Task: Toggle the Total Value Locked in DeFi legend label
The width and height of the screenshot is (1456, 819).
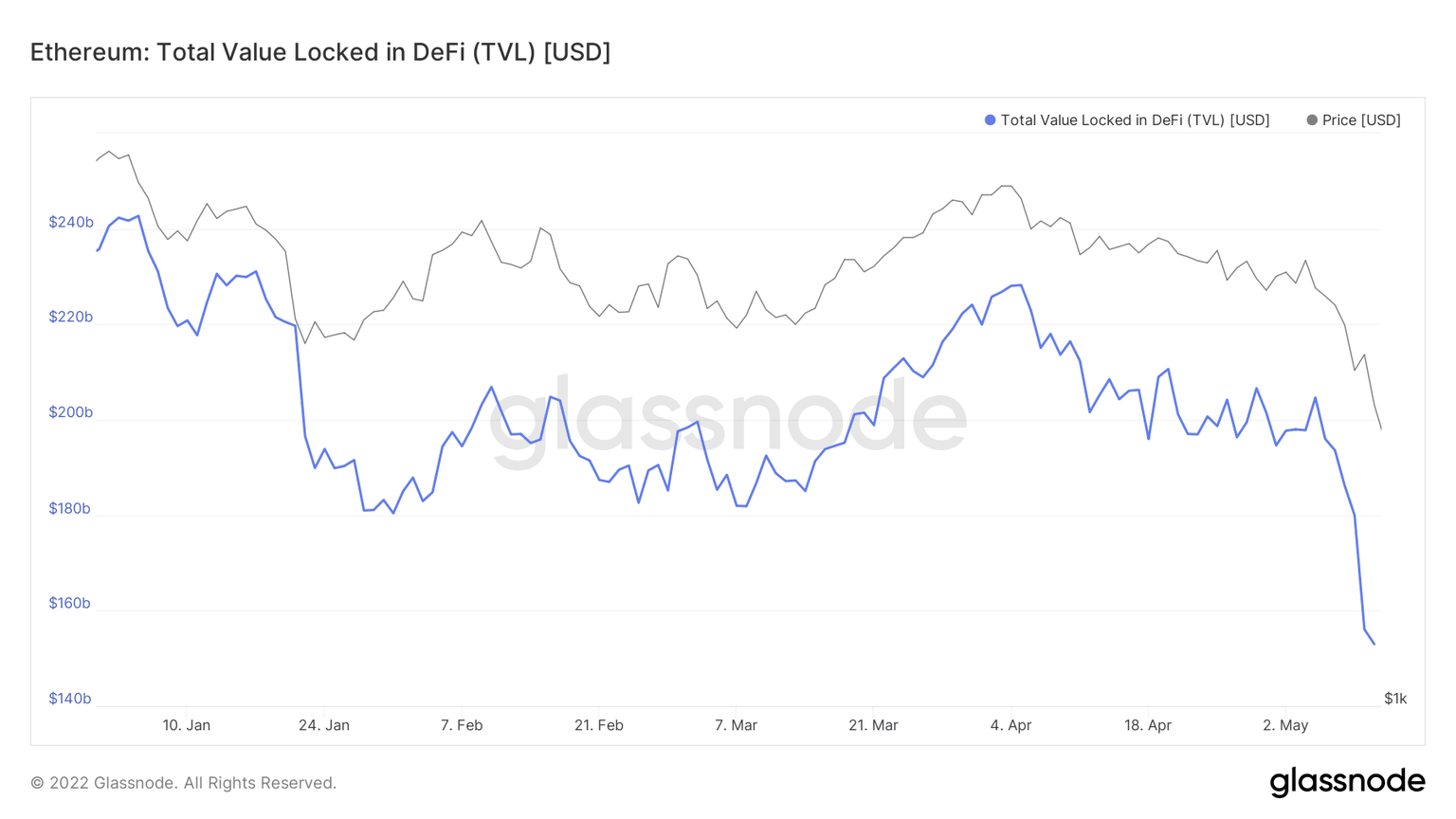Action: [1135, 120]
